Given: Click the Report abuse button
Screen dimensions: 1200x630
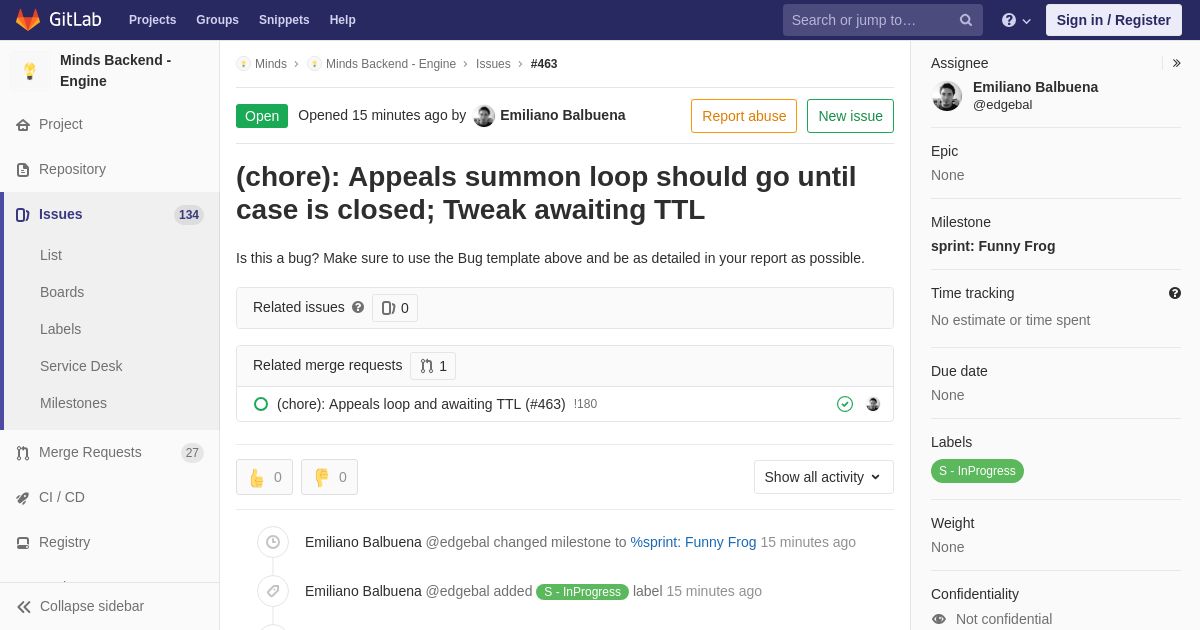Looking at the screenshot, I should click(x=744, y=116).
